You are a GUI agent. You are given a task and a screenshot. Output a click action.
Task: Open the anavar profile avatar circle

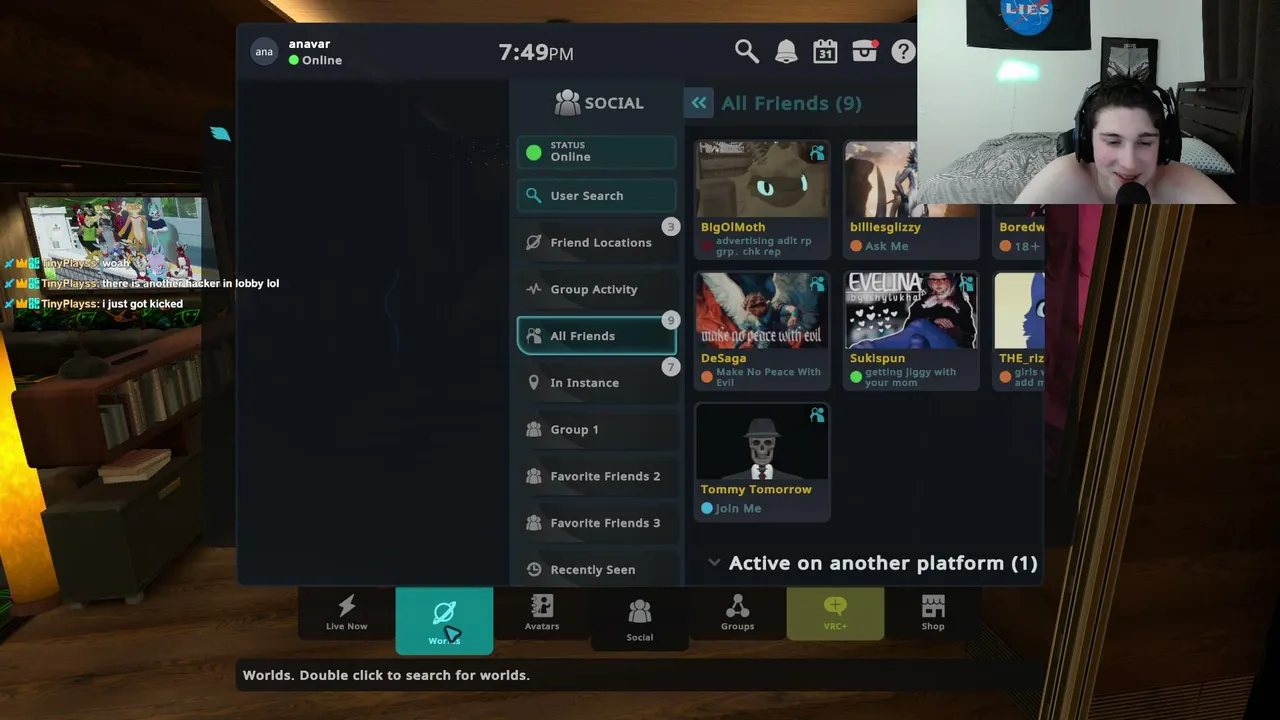coord(264,52)
